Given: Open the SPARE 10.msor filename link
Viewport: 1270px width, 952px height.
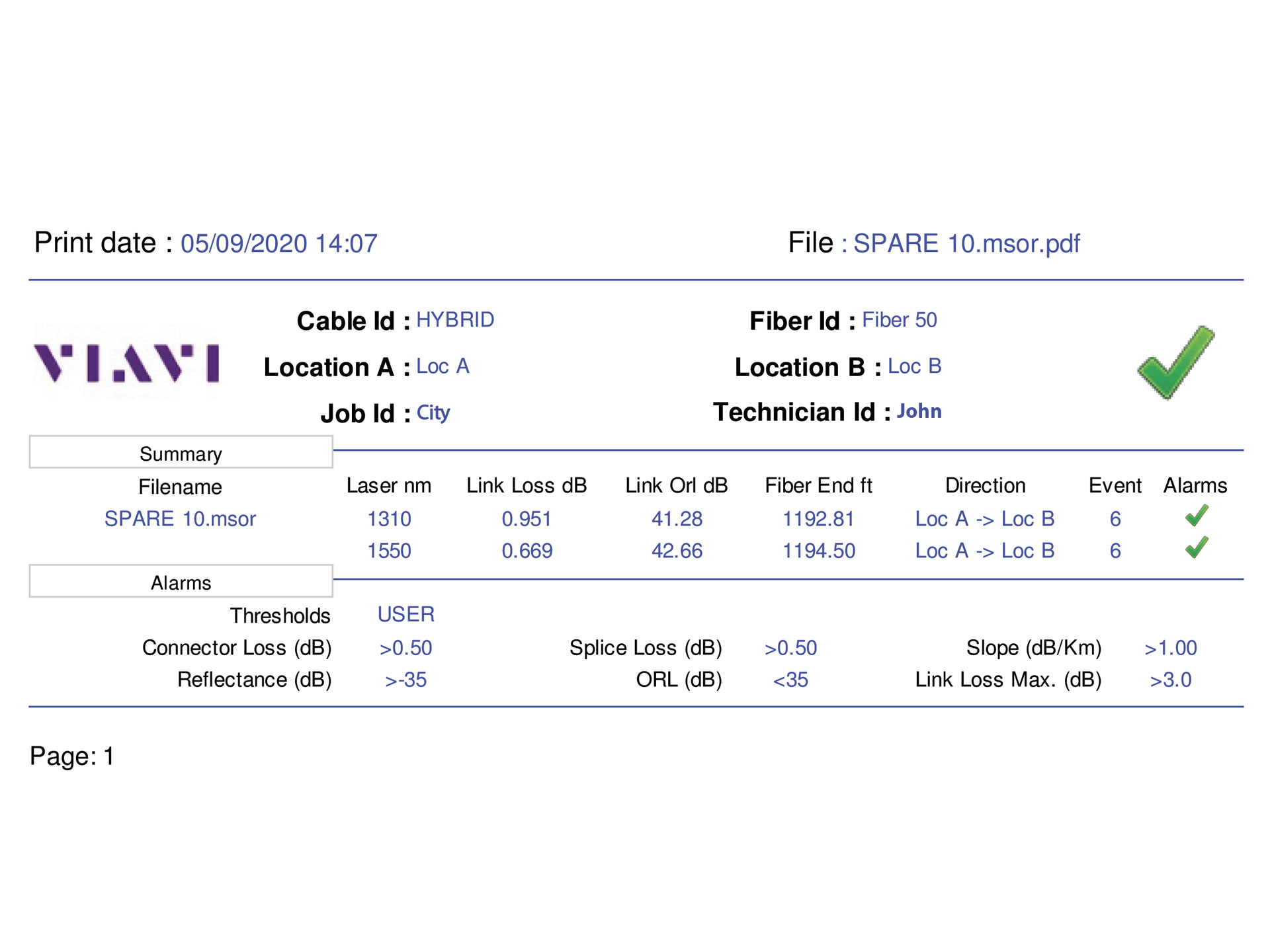Looking at the screenshot, I should (180, 519).
